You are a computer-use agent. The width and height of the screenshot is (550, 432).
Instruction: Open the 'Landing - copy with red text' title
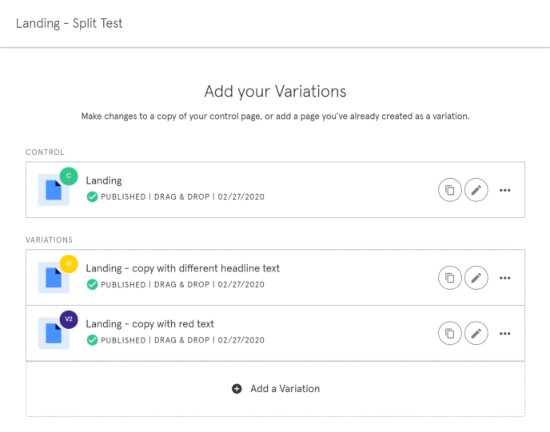tap(150, 324)
